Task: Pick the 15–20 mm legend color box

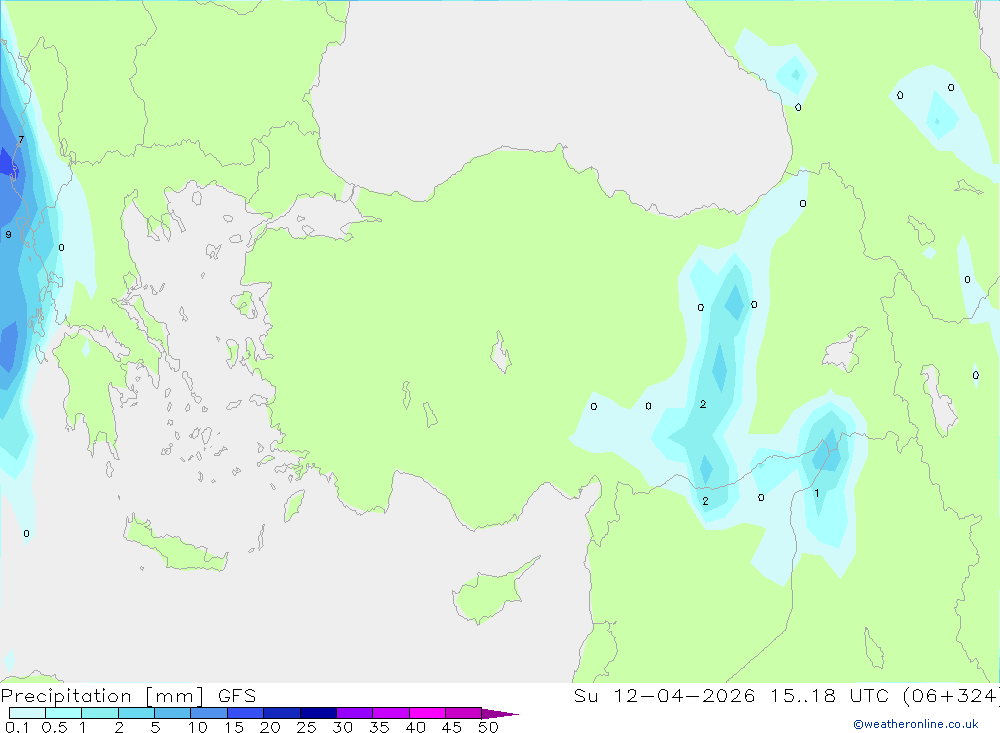Action: point(246,713)
